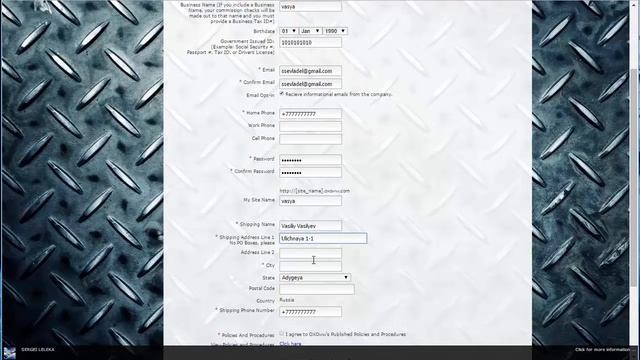This screenshot has width=640, height=360.
Task: Click the empty City field
Action: coord(310,266)
